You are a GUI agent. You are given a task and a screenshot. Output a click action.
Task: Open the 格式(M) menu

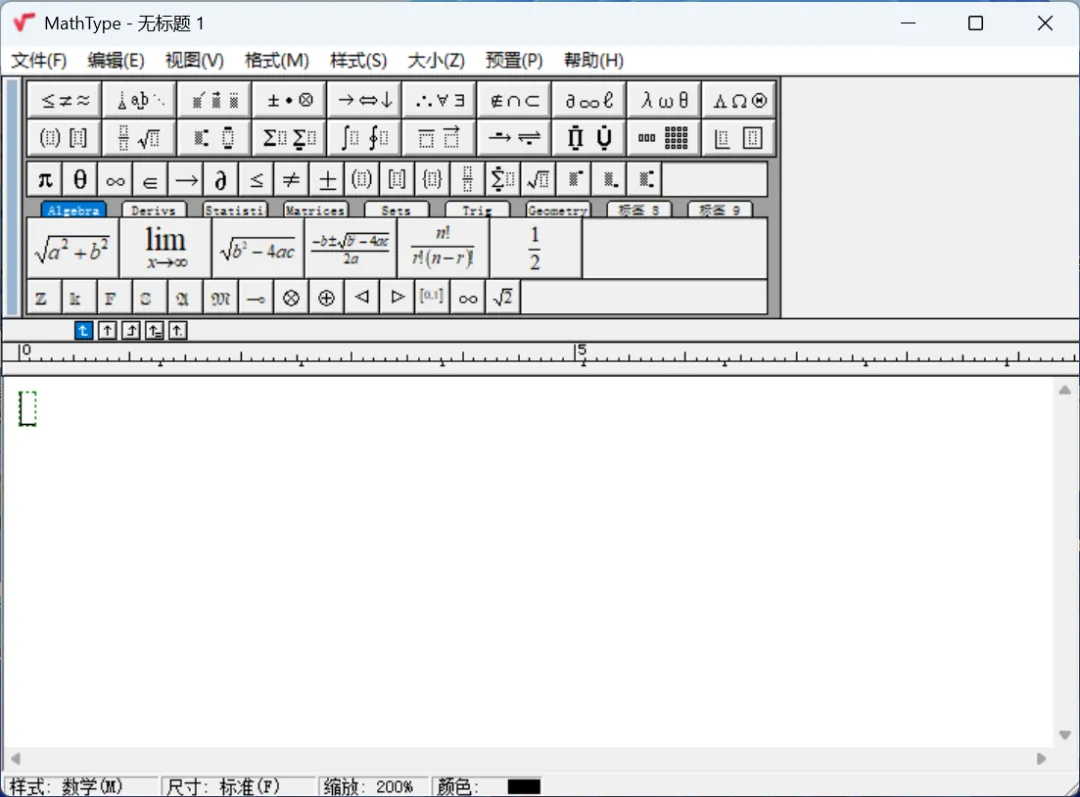(x=277, y=61)
